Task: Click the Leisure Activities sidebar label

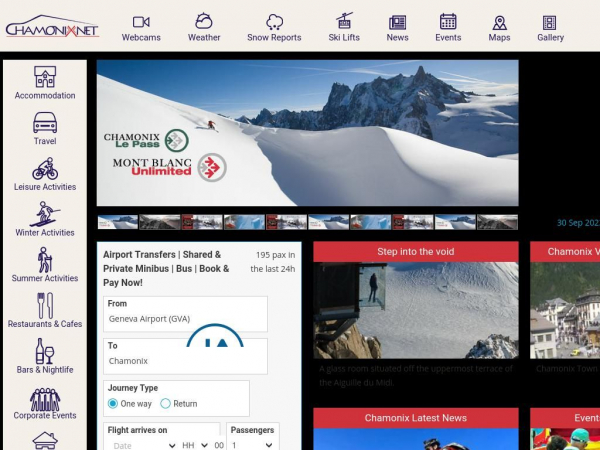Action: click(45, 187)
